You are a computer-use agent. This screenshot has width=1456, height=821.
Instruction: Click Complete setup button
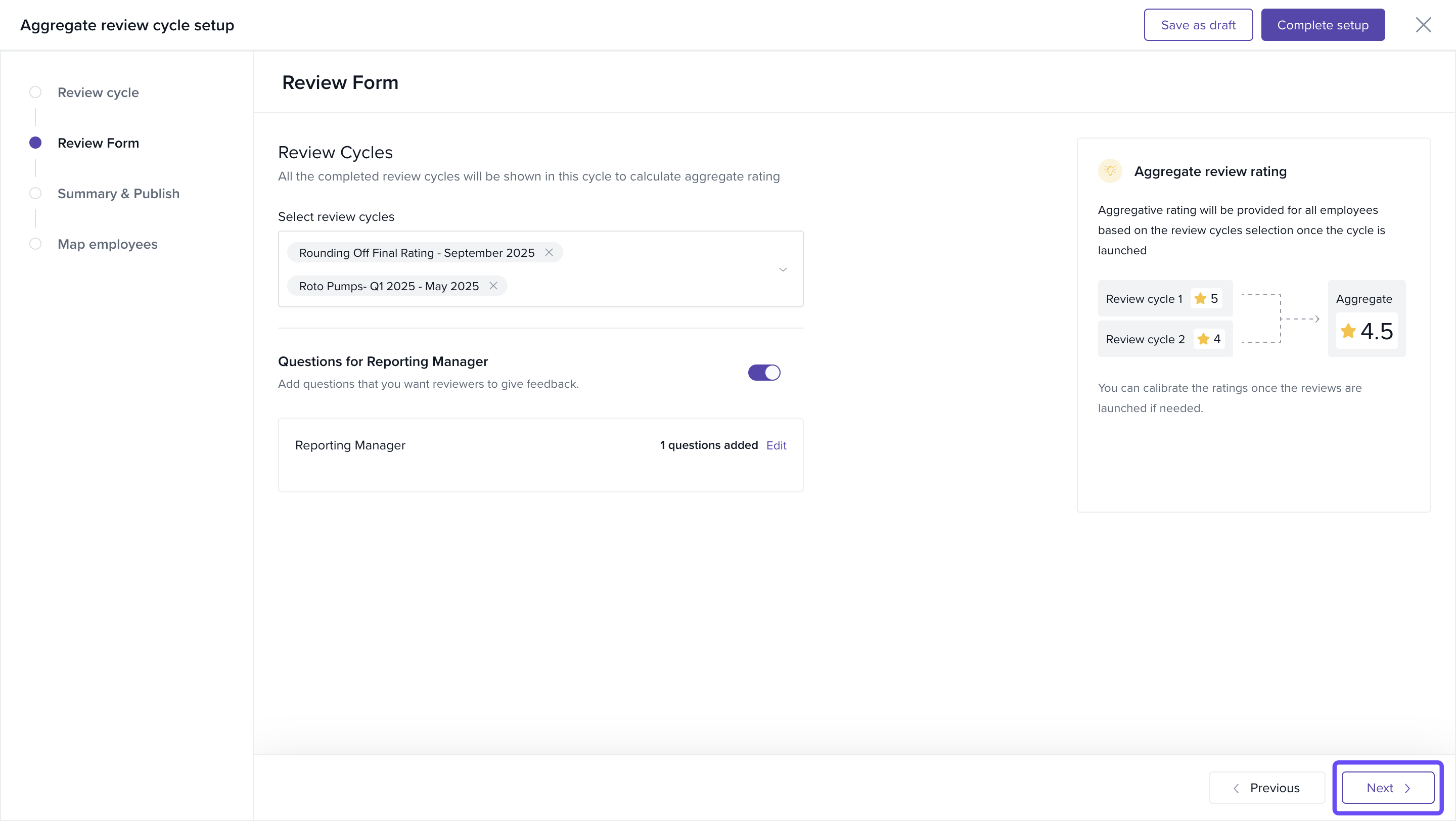coord(1322,25)
